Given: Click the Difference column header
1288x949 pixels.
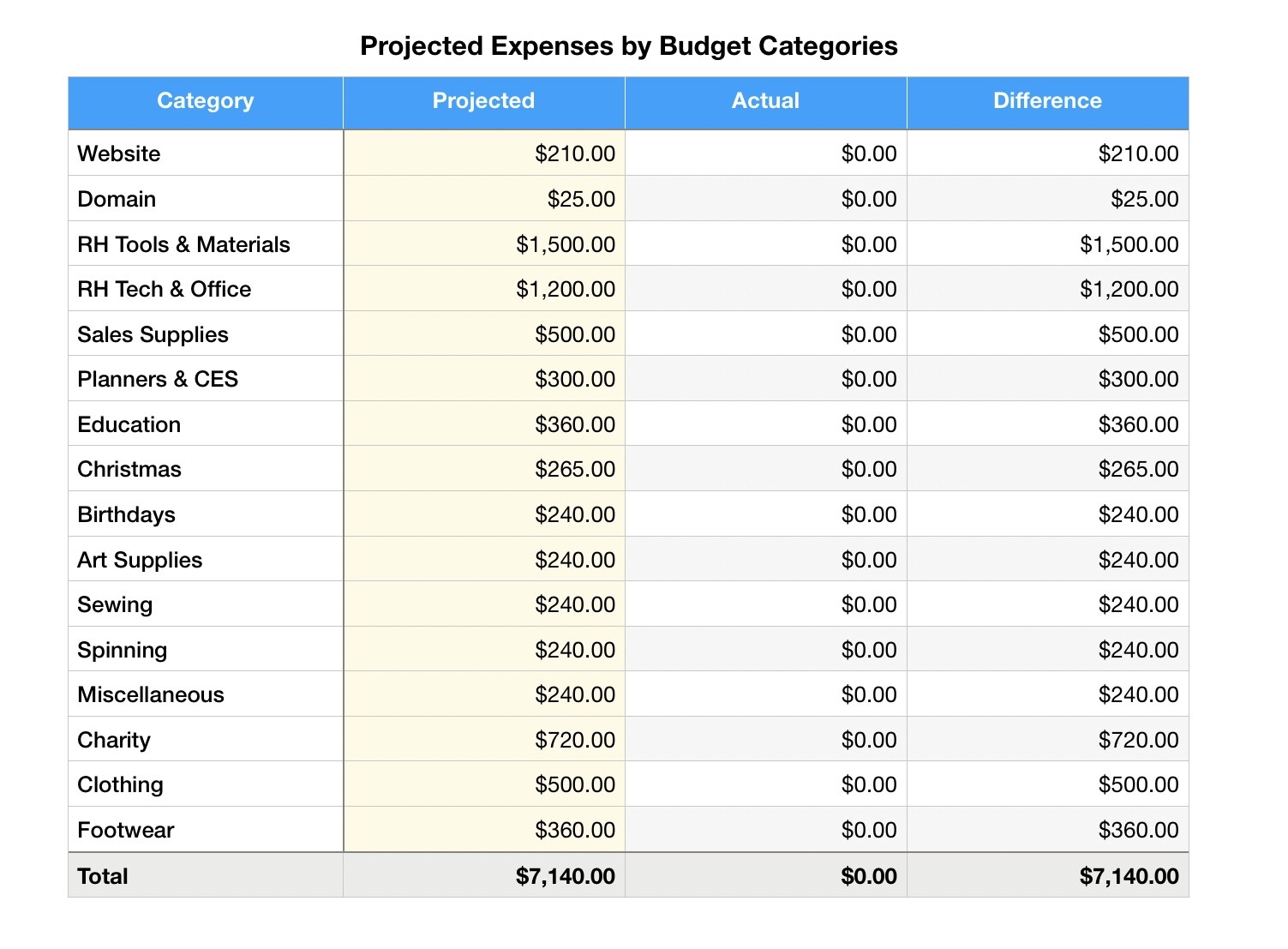Looking at the screenshot, I should 1047,101.
